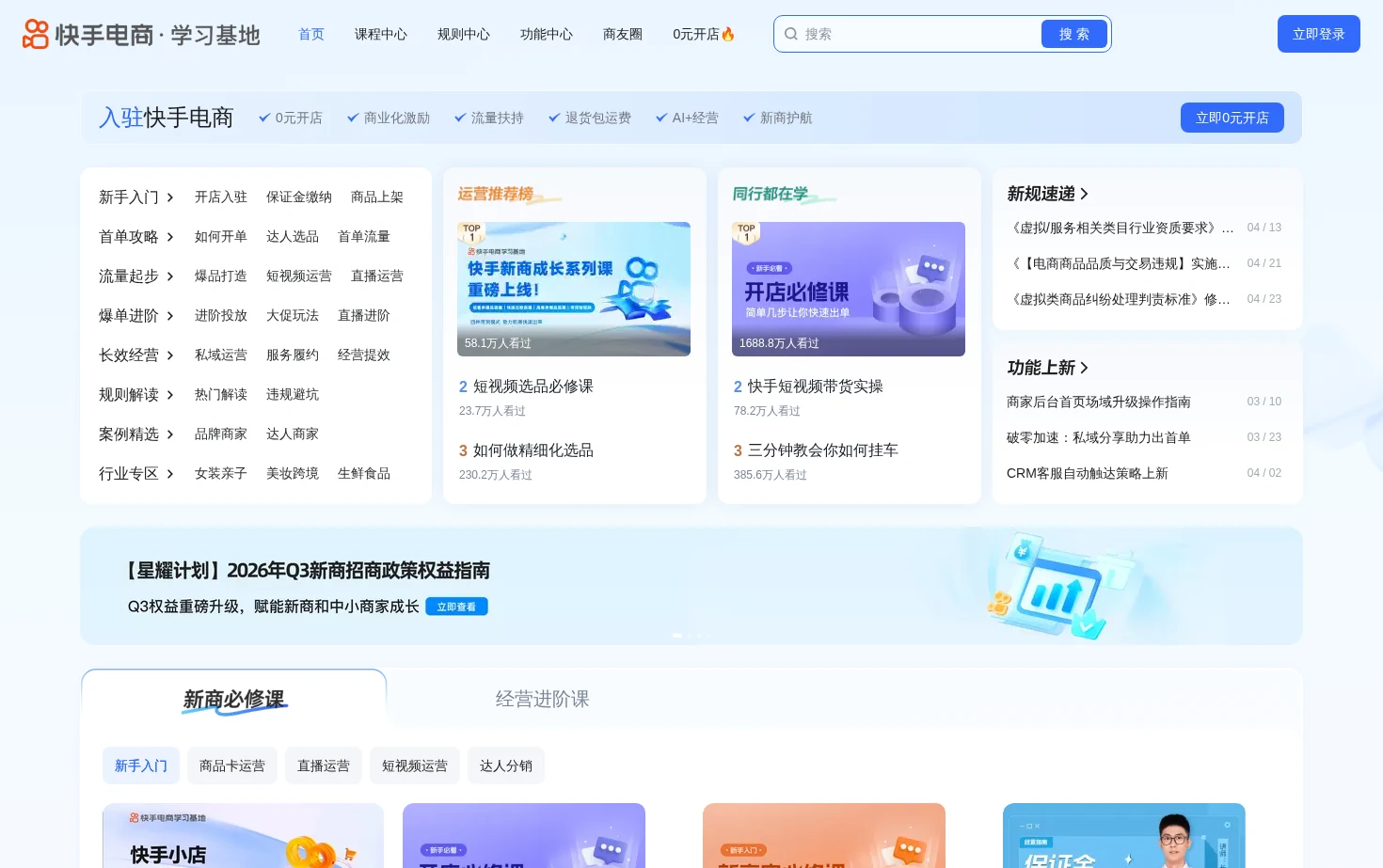Open the 快手新商成长系列课 course thumbnail

574,289
